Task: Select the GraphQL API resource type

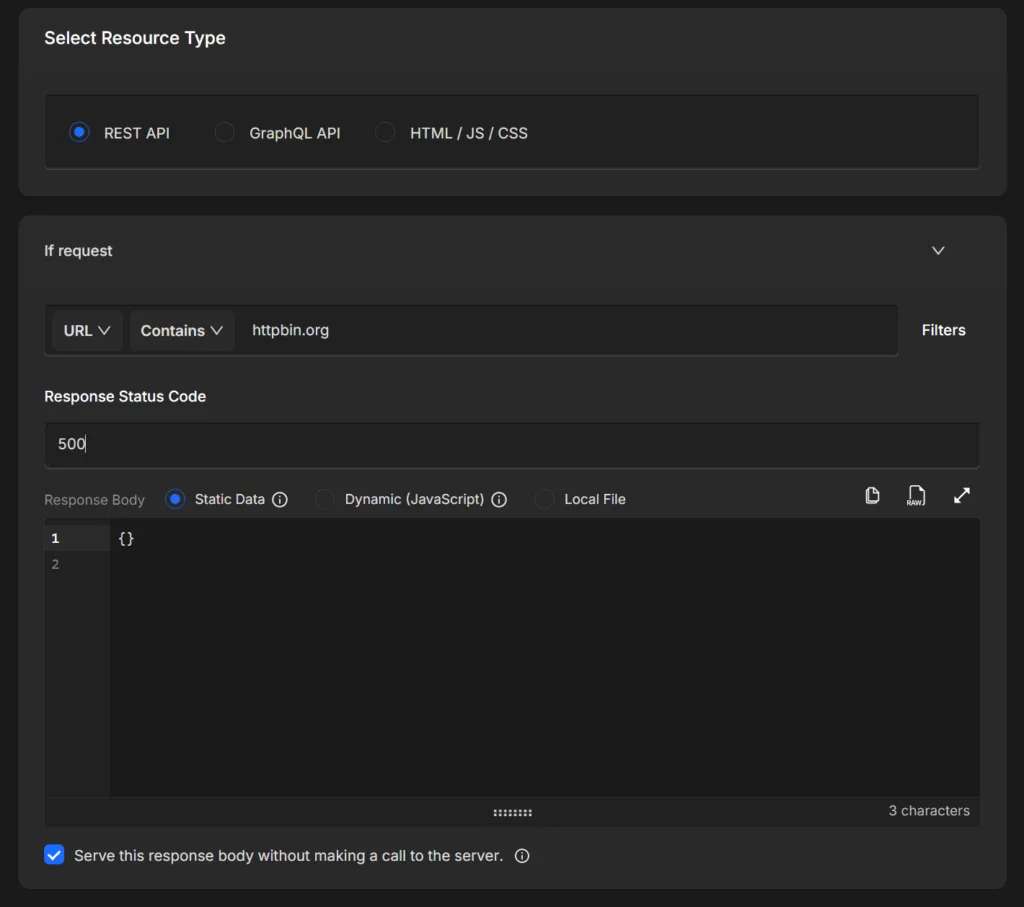Action: [225, 133]
